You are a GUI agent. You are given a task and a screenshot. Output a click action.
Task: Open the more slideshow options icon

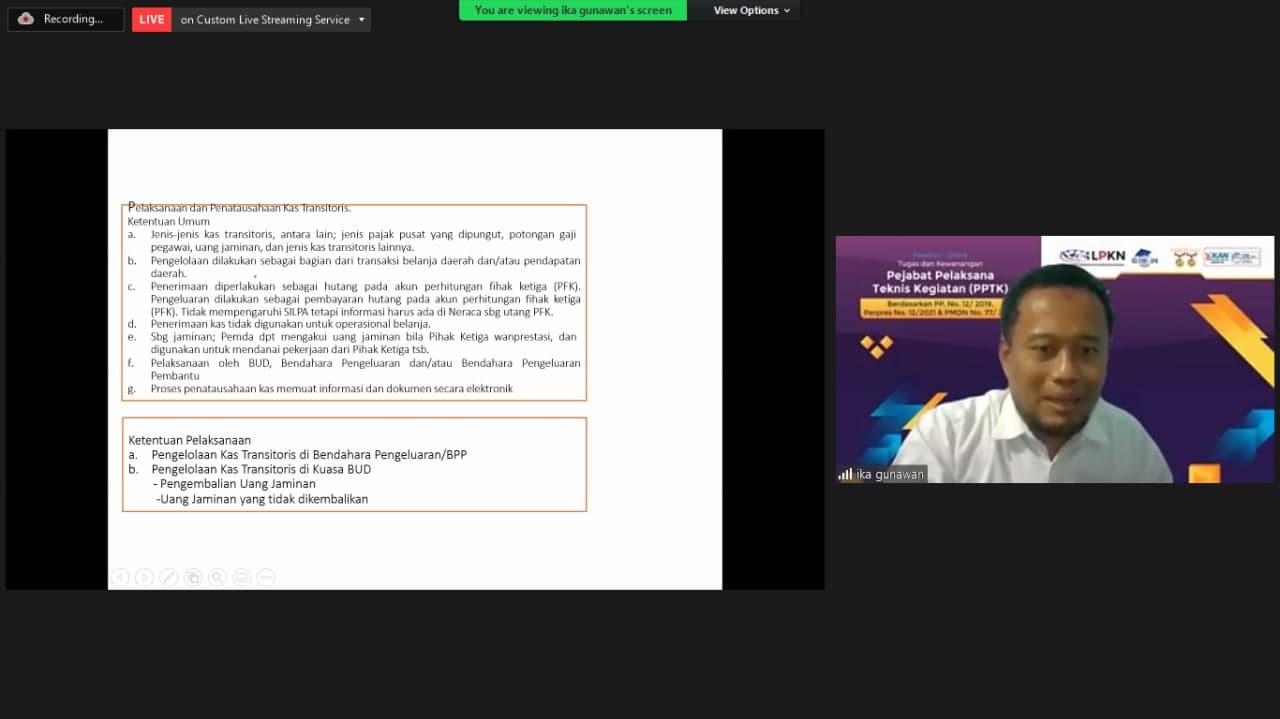click(265, 577)
